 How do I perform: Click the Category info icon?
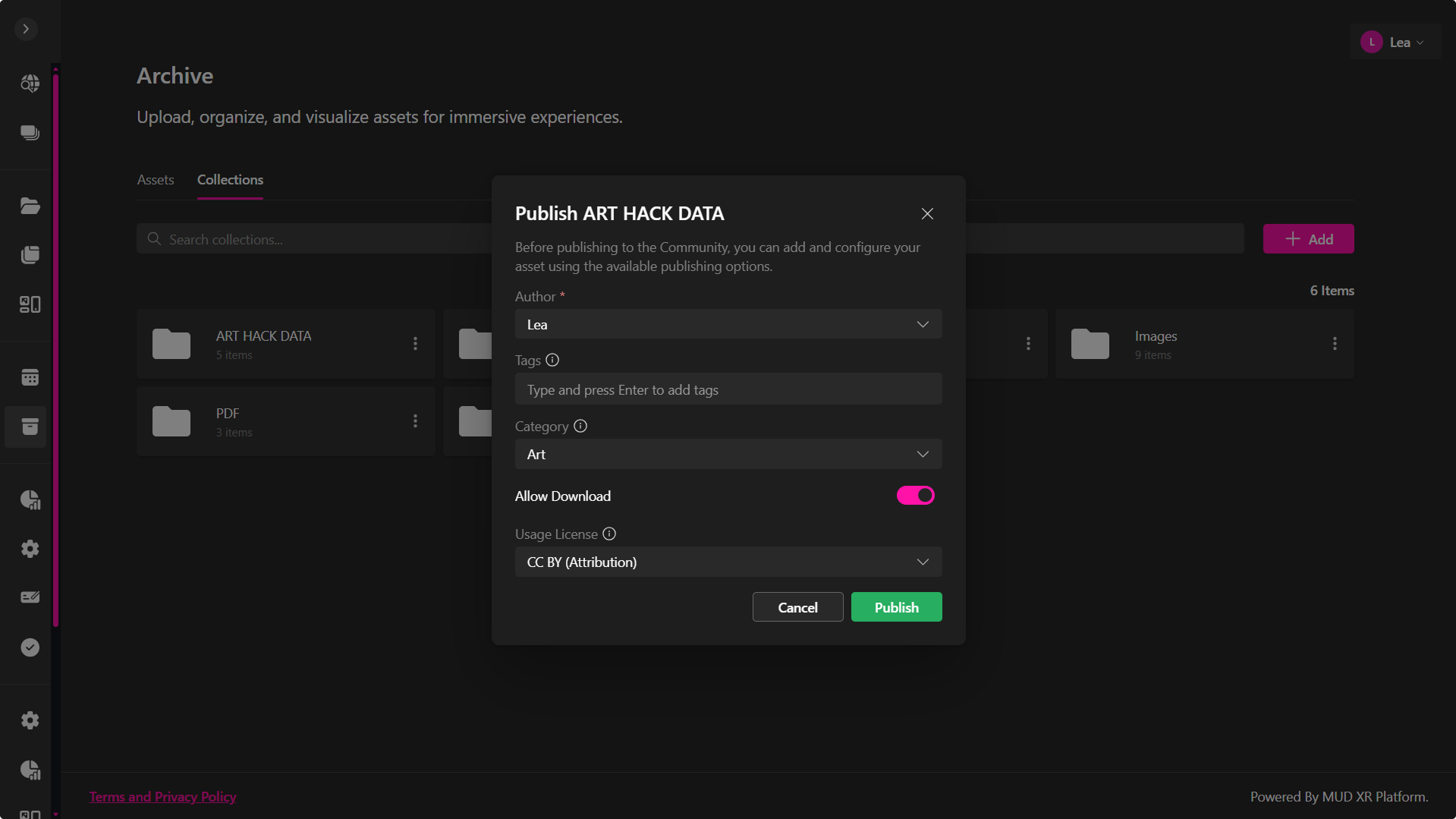click(x=580, y=427)
